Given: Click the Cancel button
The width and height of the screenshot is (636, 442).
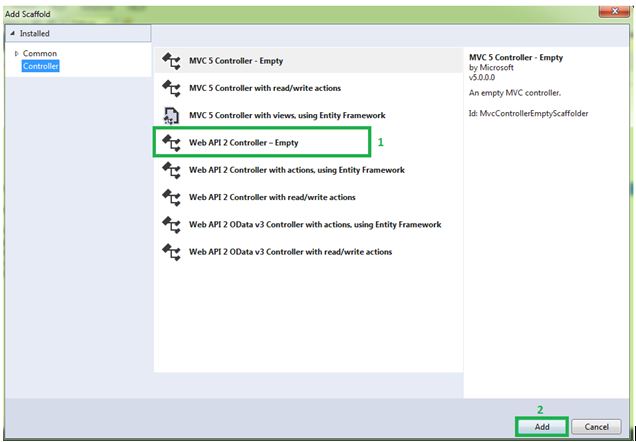Looking at the screenshot, I should [x=596, y=427].
